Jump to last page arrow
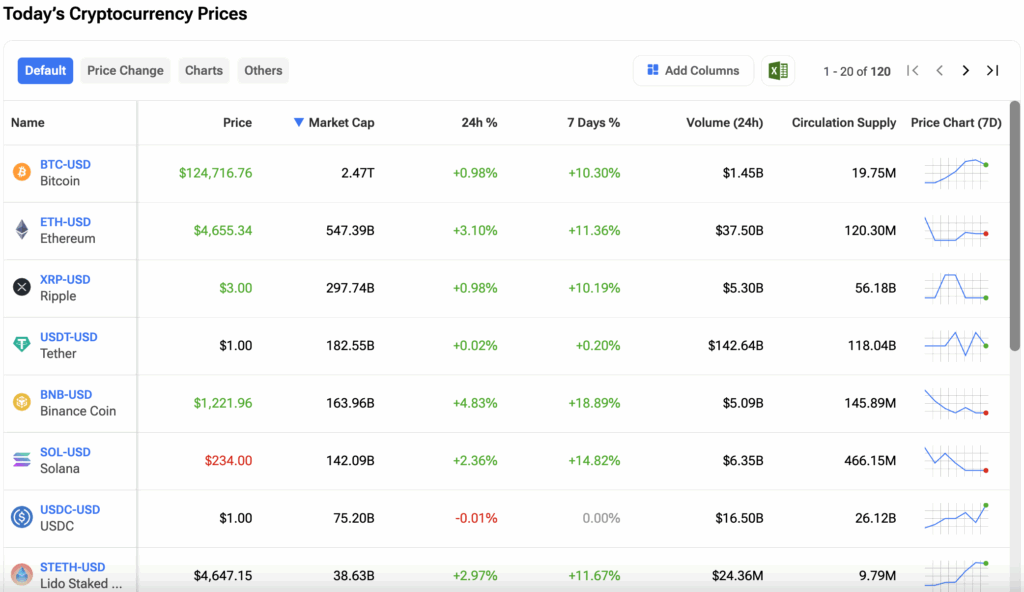This screenshot has height=592, width=1024. pyautogui.click(x=992, y=71)
